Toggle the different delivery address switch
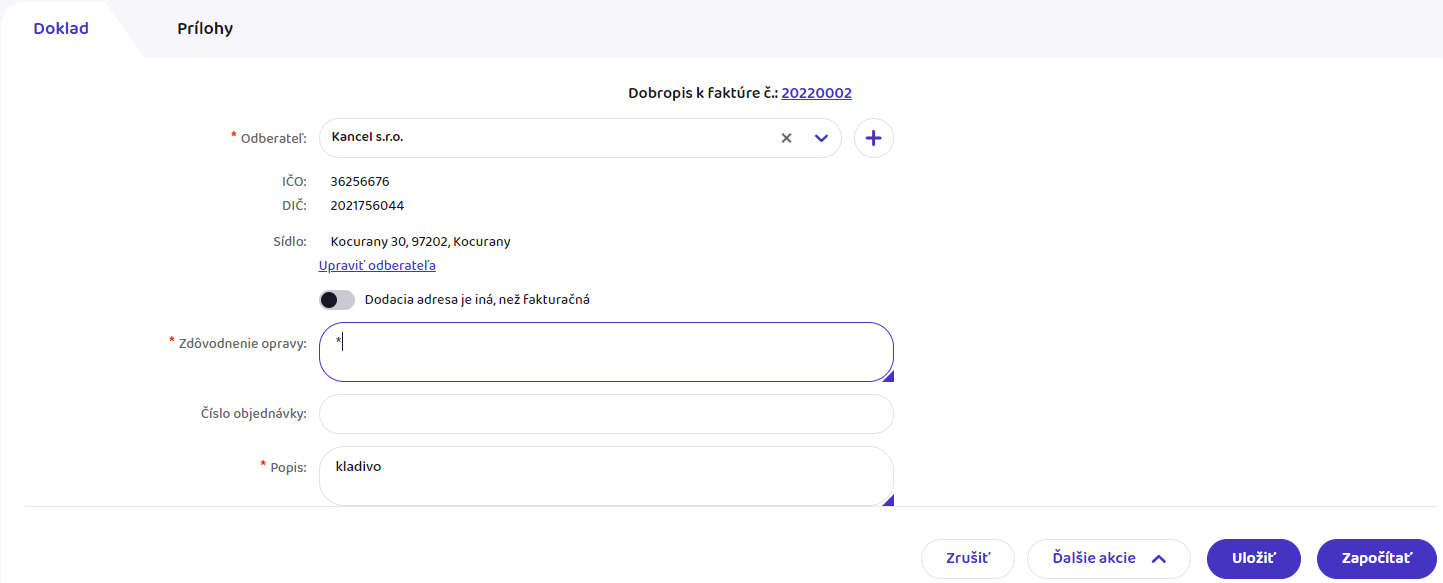 [337, 300]
